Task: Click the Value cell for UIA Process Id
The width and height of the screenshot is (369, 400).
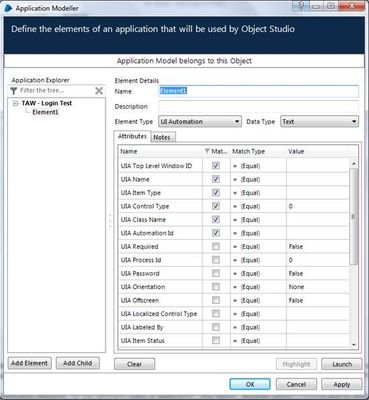Action: click(x=318, y=260)
